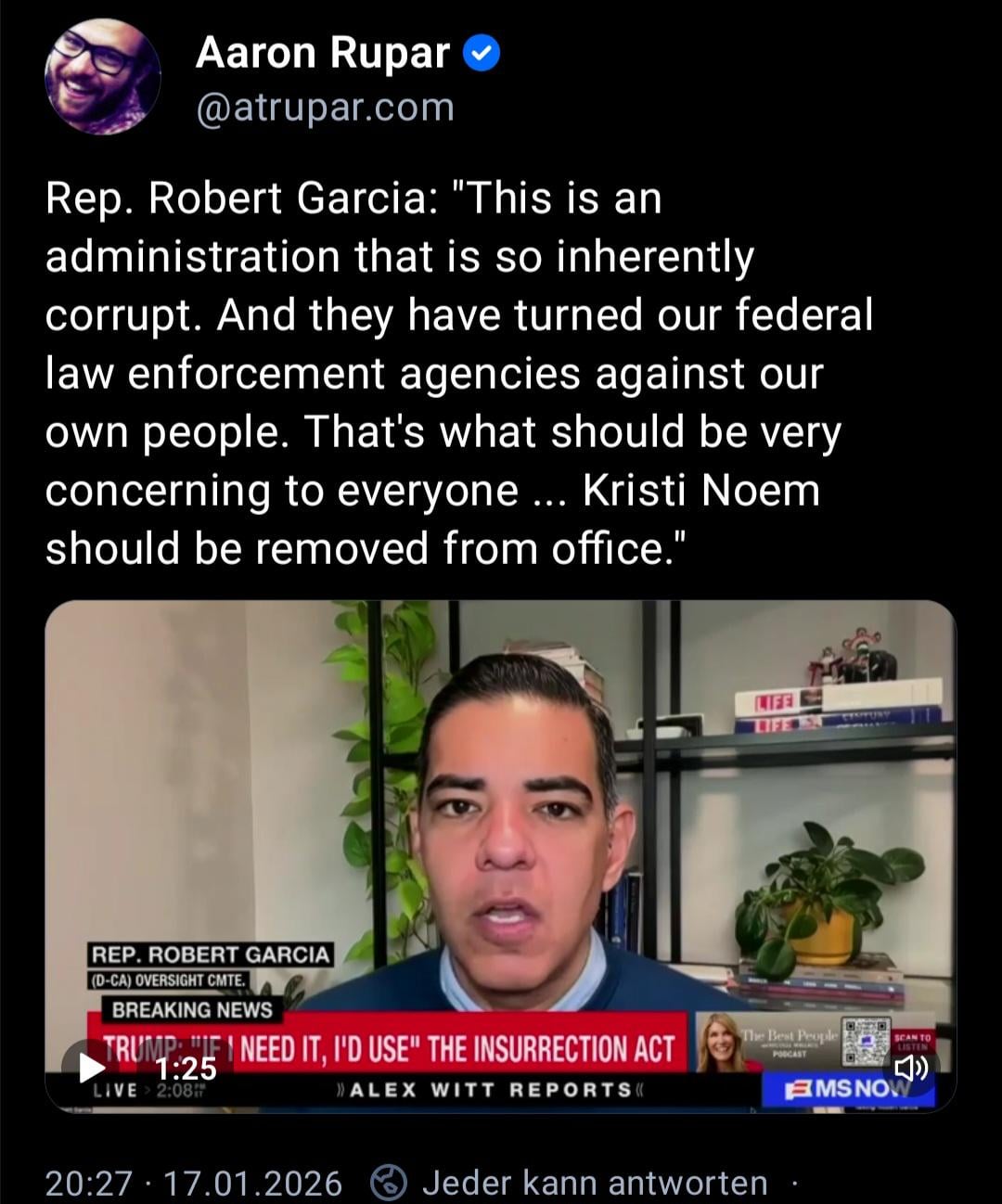Click the blue verified checkmark badge
Screen dimensions: 1002x1204
tap(481, 54)
